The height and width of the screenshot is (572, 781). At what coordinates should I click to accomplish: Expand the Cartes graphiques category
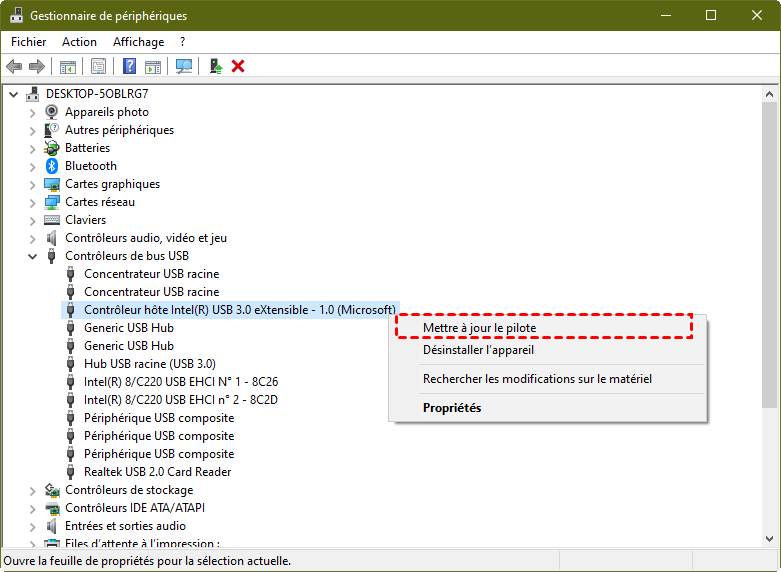(x=32, y=184)
